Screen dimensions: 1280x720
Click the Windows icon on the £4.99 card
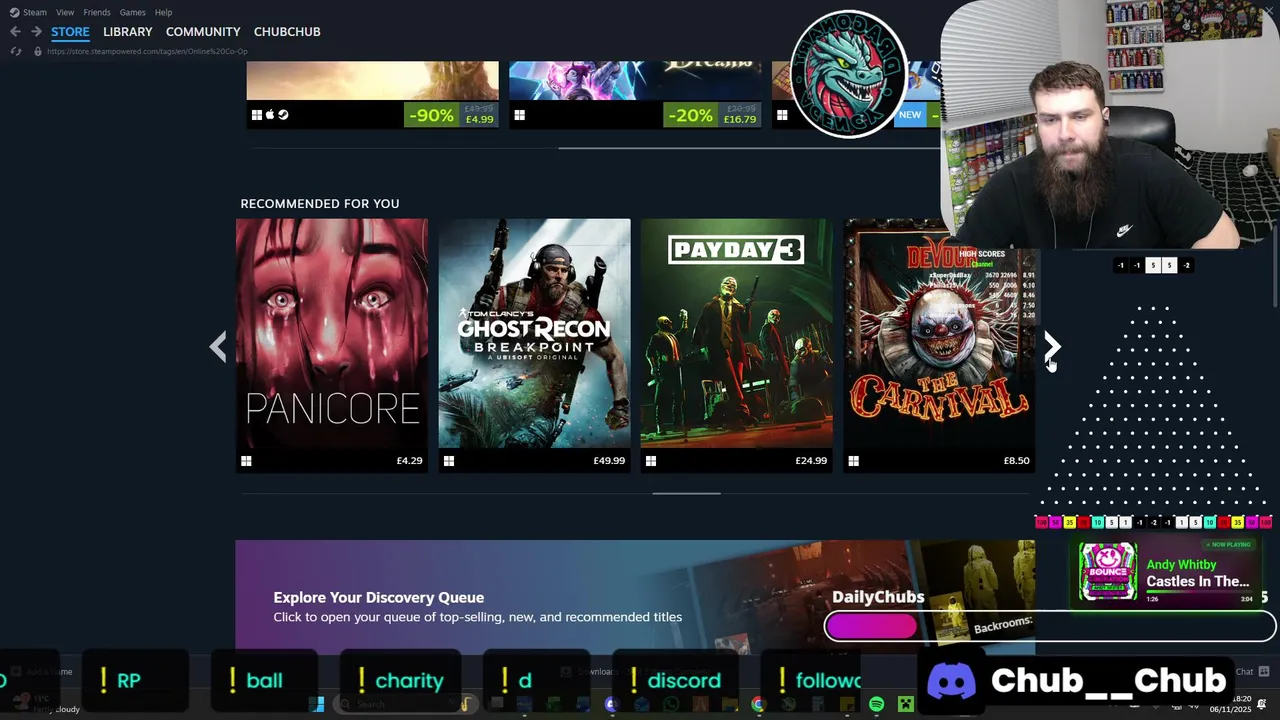click(x=257, y=115)
